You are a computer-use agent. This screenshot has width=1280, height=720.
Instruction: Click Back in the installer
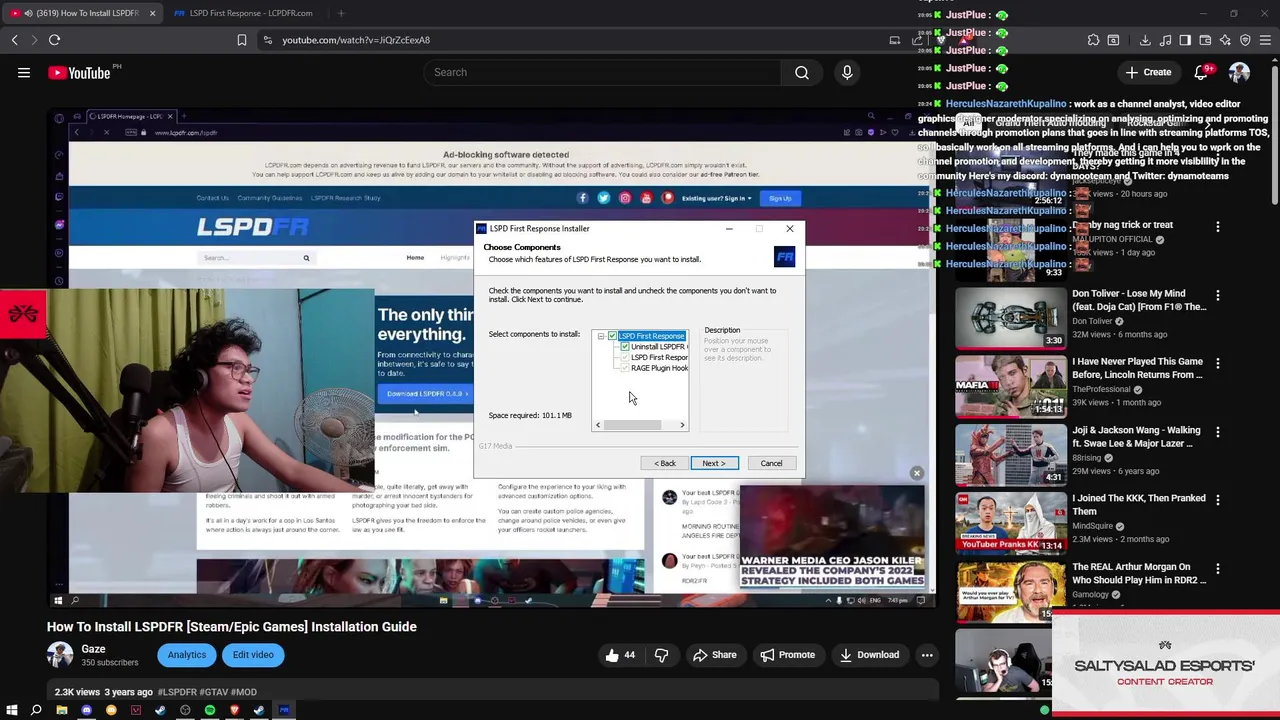665,463
